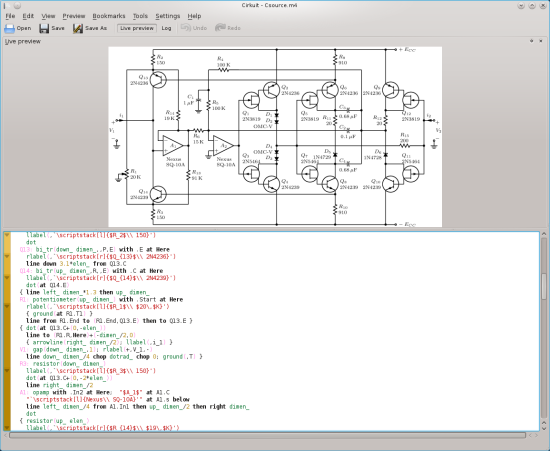The height and width of the screenshot is (451, 550).
Task: Close the Live preview panel
Action: click(x=541, y=41)
